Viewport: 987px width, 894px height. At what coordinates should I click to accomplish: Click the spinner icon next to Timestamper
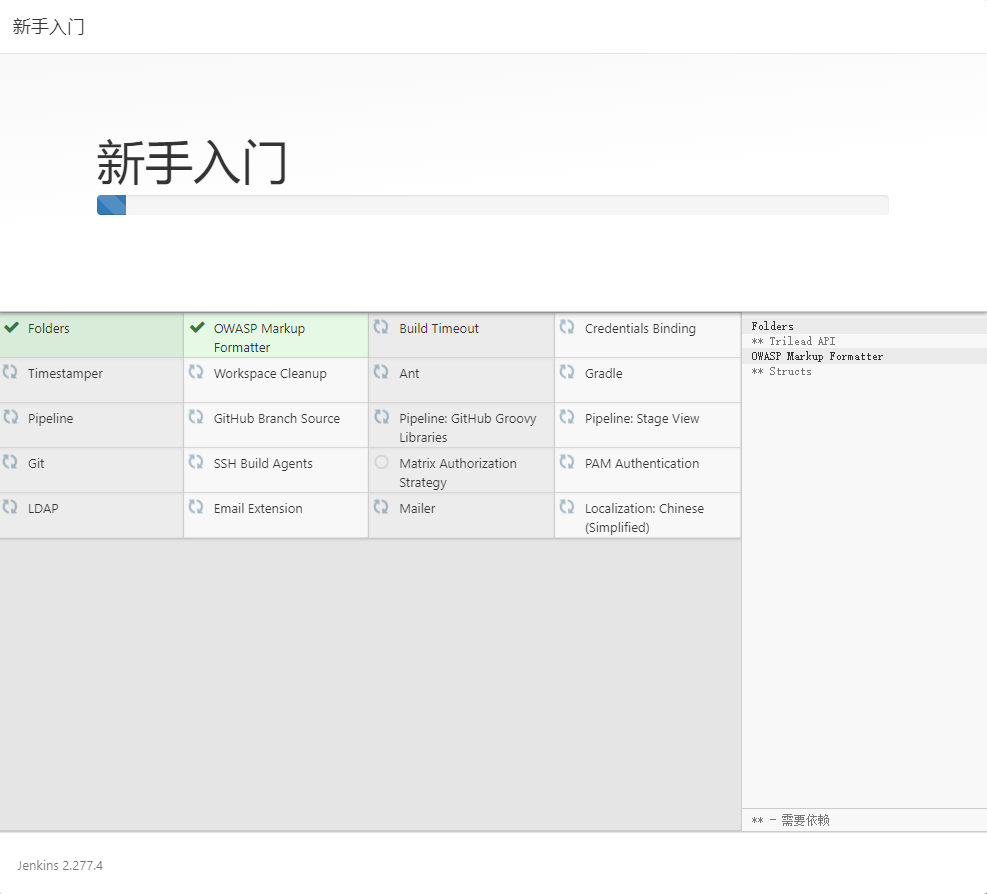[x=13, y=372]
